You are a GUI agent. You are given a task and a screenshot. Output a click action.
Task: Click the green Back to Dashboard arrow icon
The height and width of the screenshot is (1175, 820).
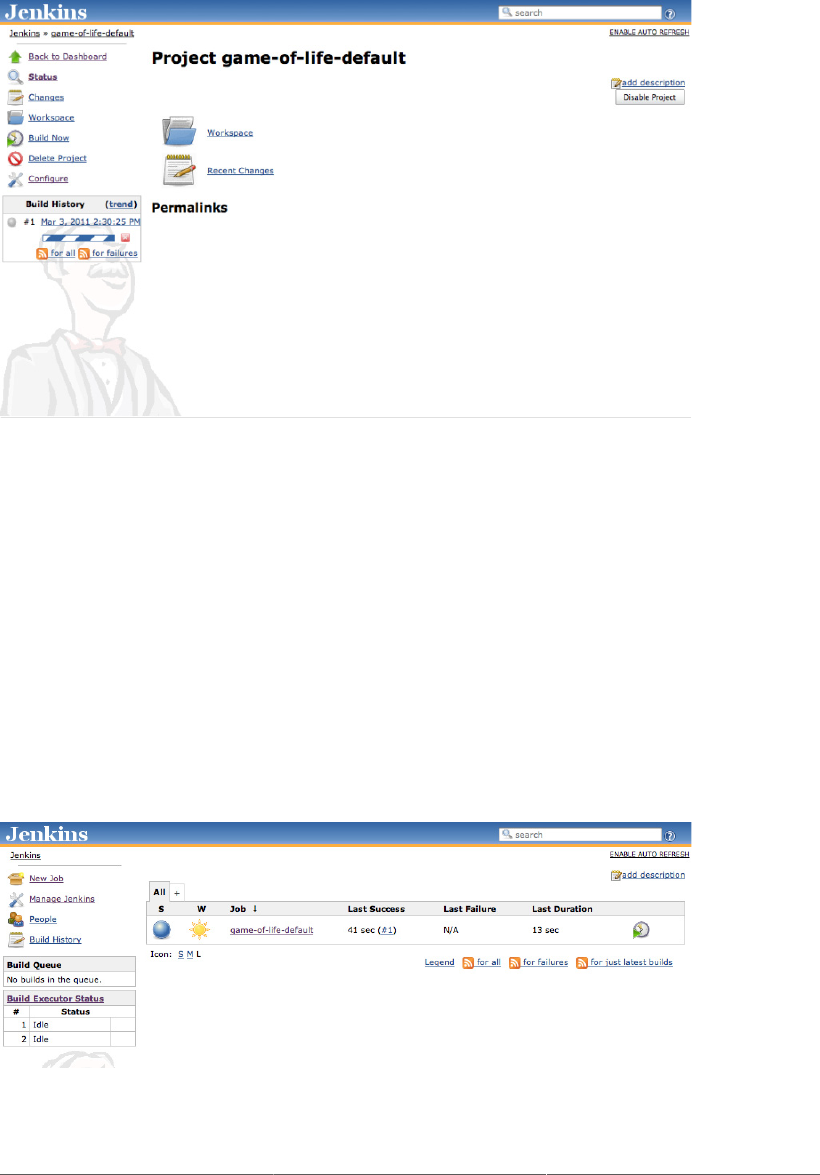(x=15, y=56)
